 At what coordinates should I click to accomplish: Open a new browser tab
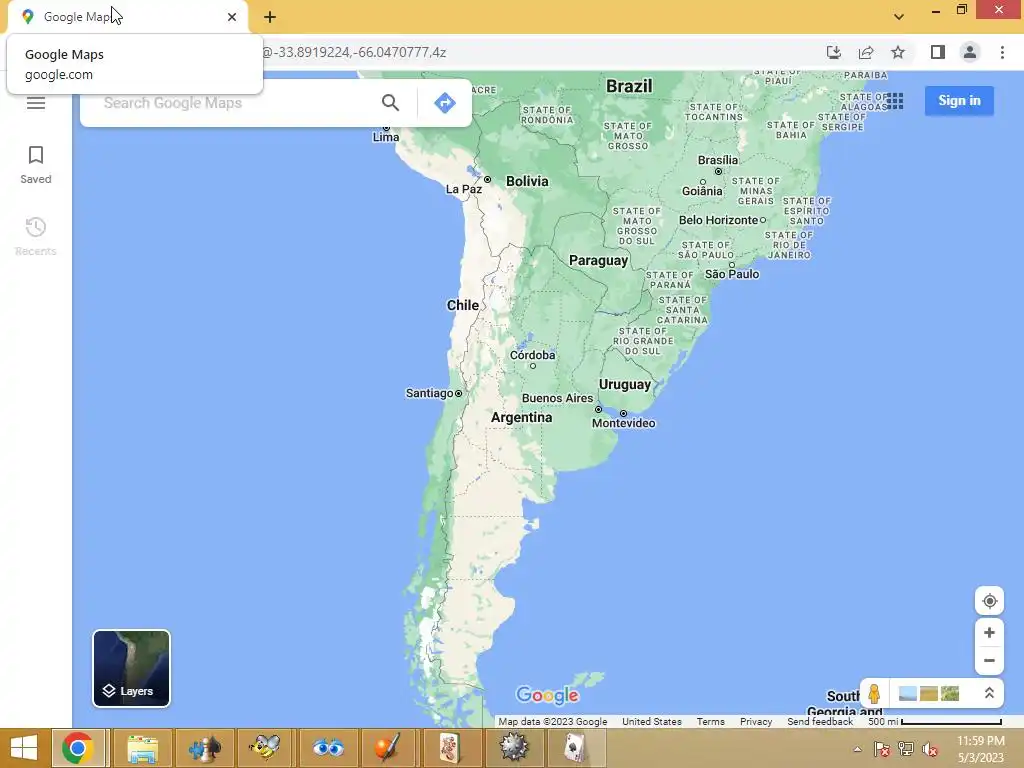tap(270, 17)
